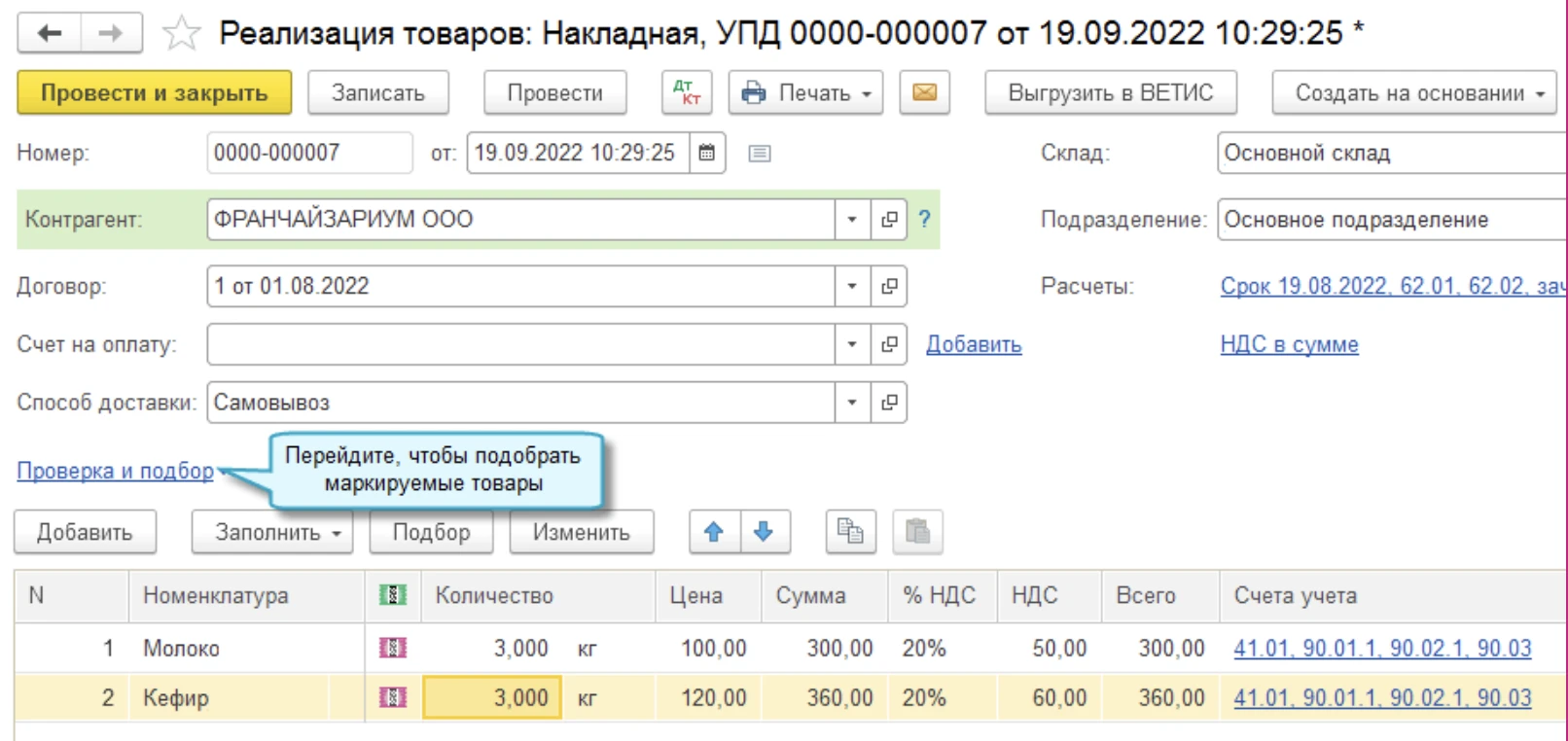This screenshot has height=741, width=1568.
Task: Click the Номер input field
Action: (x=308, y=153)
